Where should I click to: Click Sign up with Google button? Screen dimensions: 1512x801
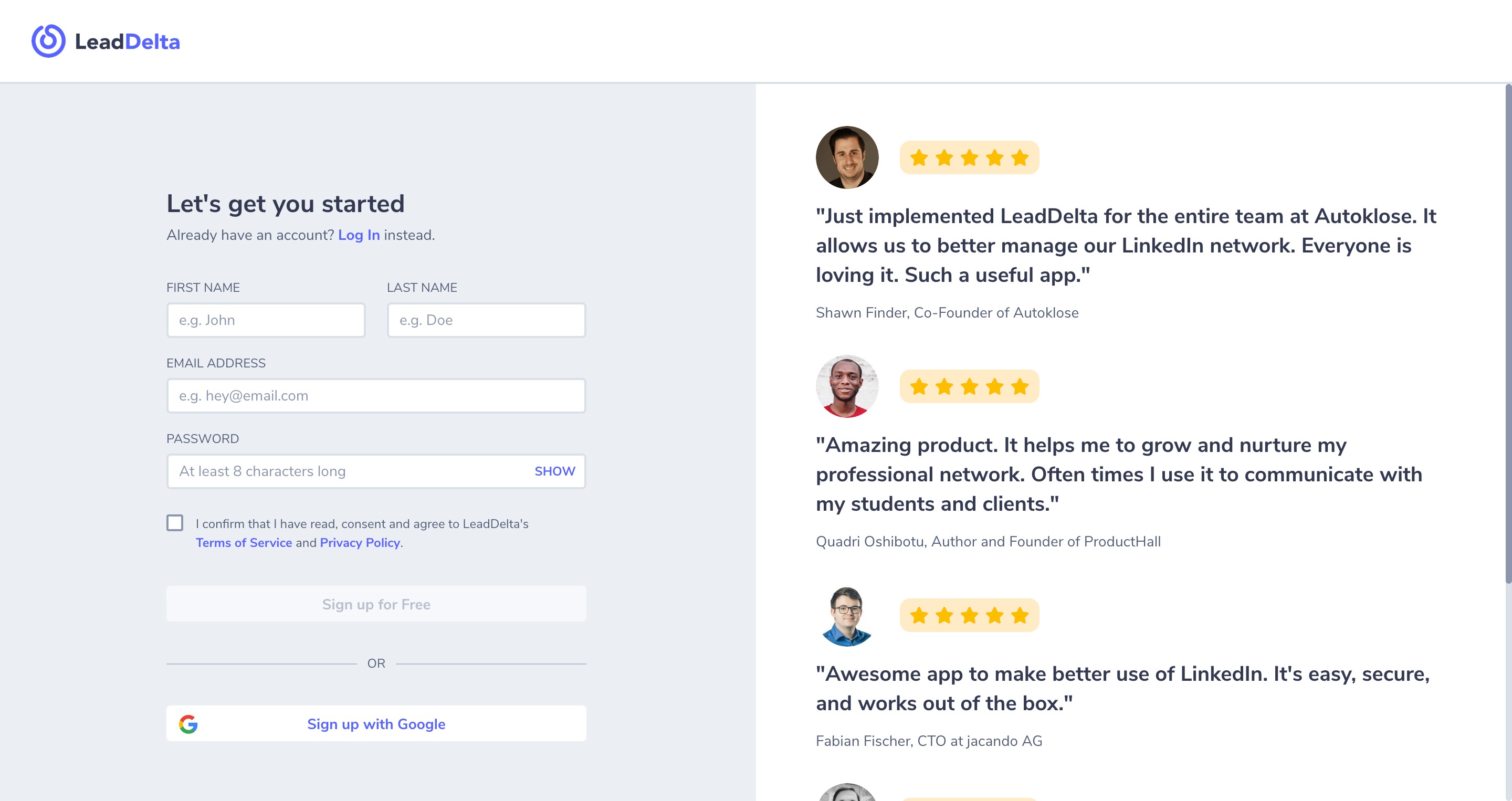(376, 723)
